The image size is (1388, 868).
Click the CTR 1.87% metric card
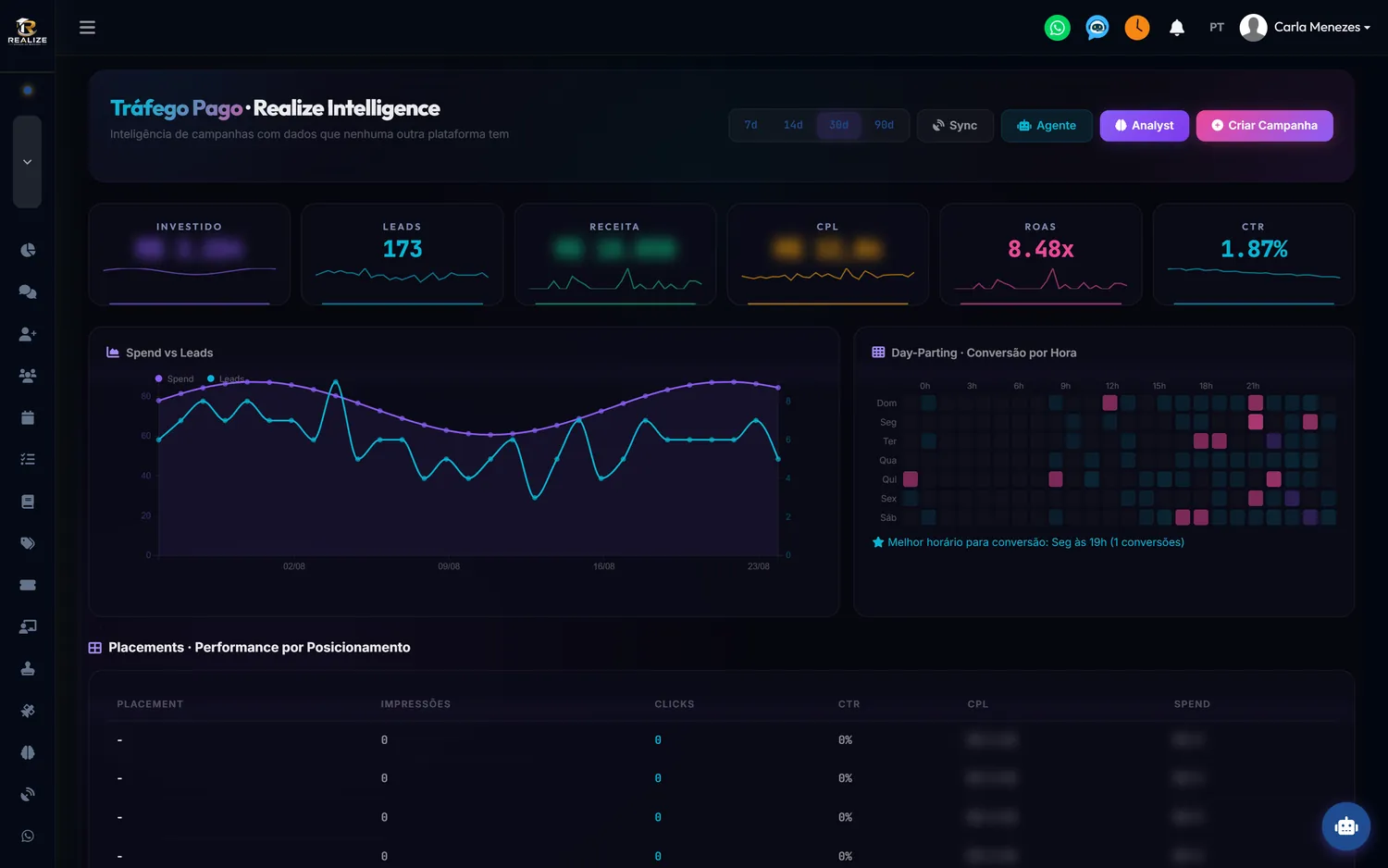[x=1254, y=254]
